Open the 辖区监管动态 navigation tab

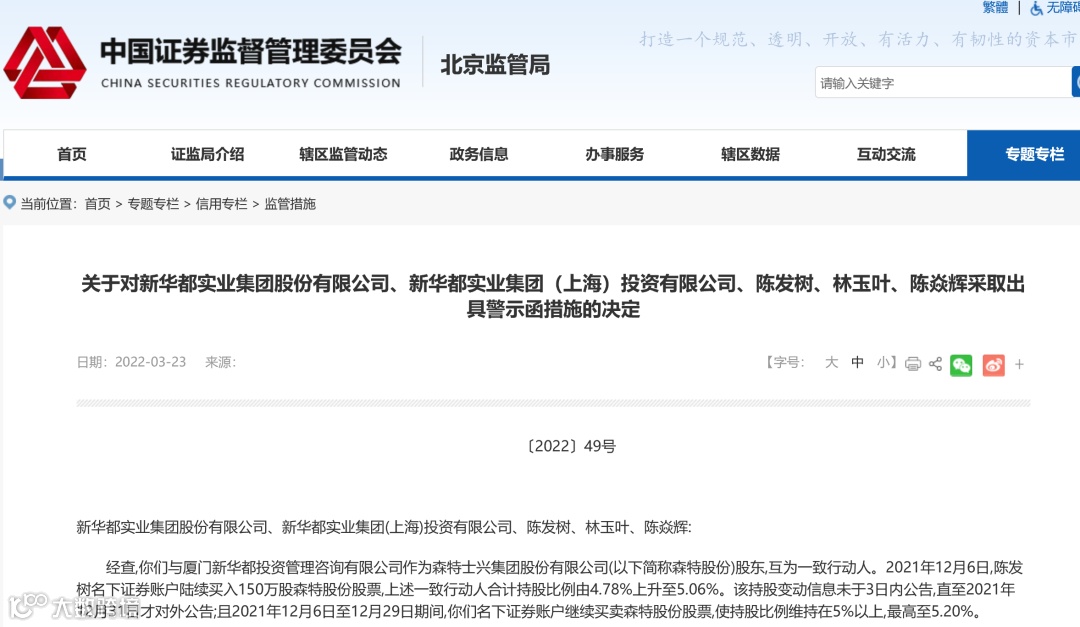pos(343,154)
